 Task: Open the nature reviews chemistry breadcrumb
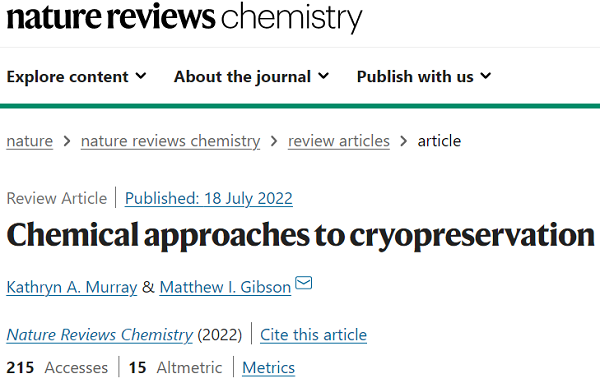170,141
